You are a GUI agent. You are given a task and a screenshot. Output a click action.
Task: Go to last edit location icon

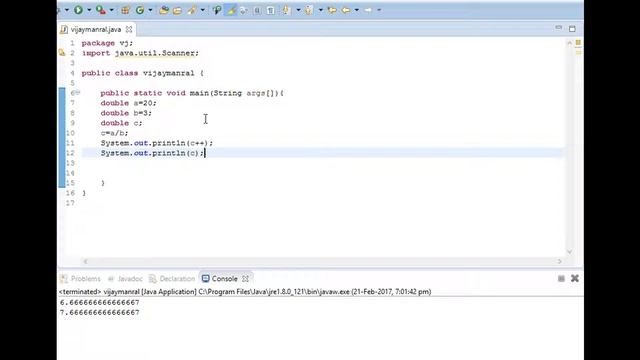click(x=332, y=10)
